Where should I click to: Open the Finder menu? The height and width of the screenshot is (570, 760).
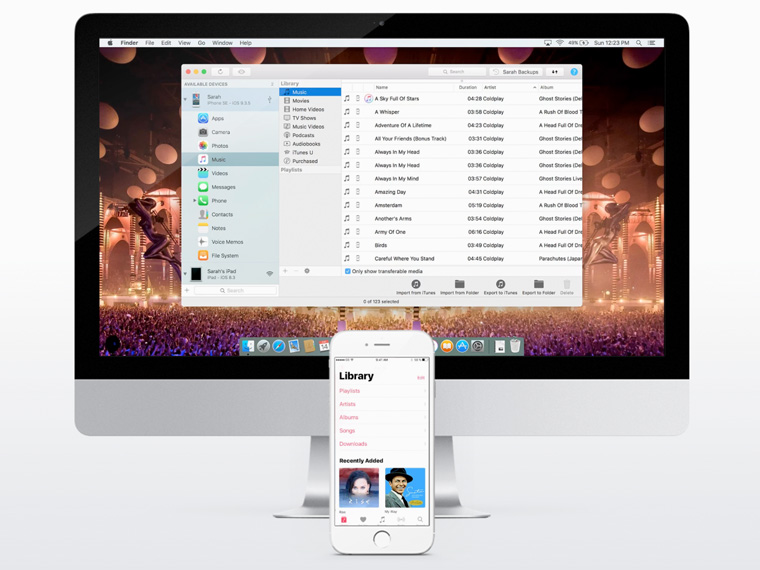coord(129,43)
